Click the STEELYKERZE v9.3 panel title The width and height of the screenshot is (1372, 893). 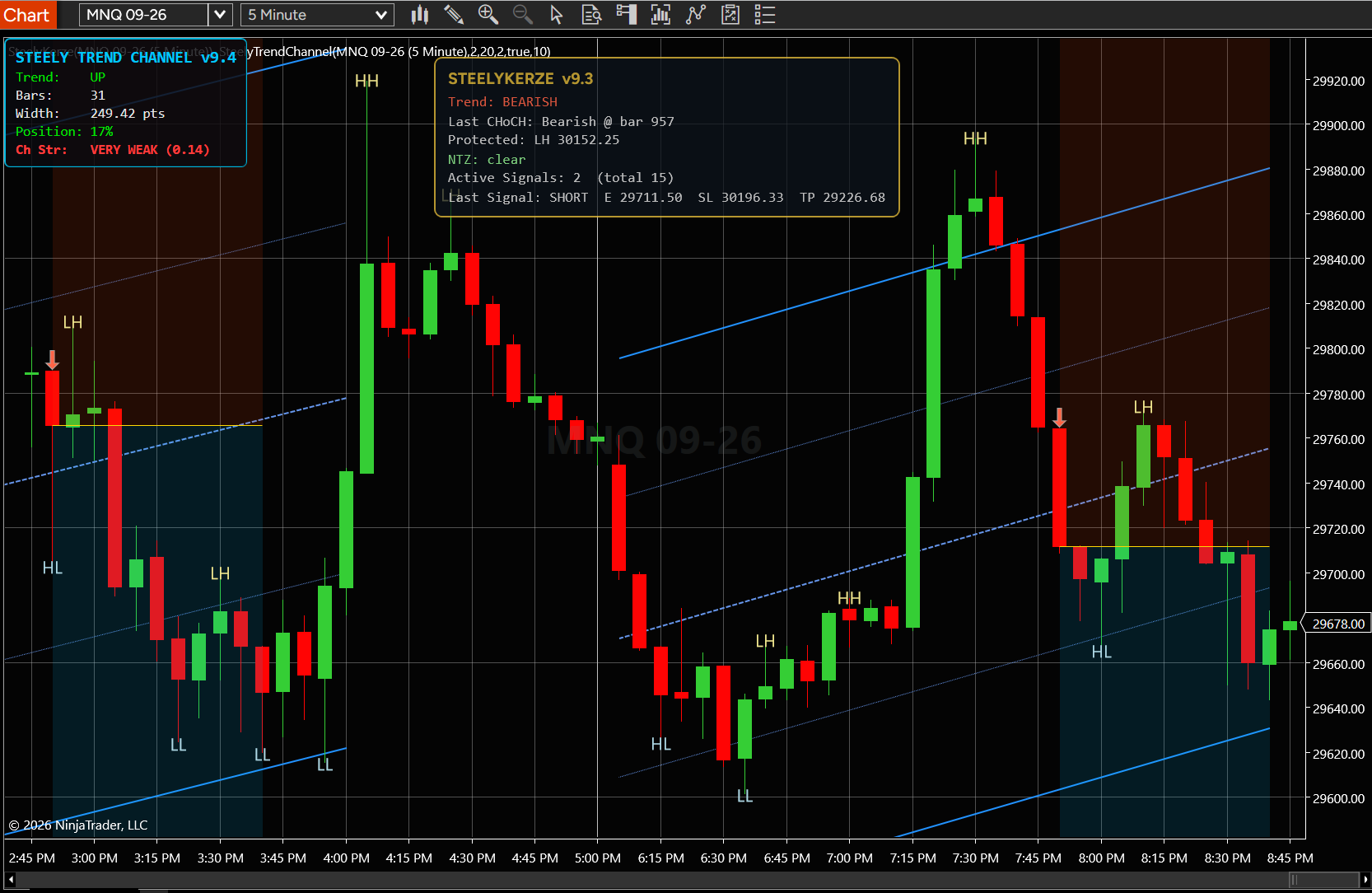[520, 78]
